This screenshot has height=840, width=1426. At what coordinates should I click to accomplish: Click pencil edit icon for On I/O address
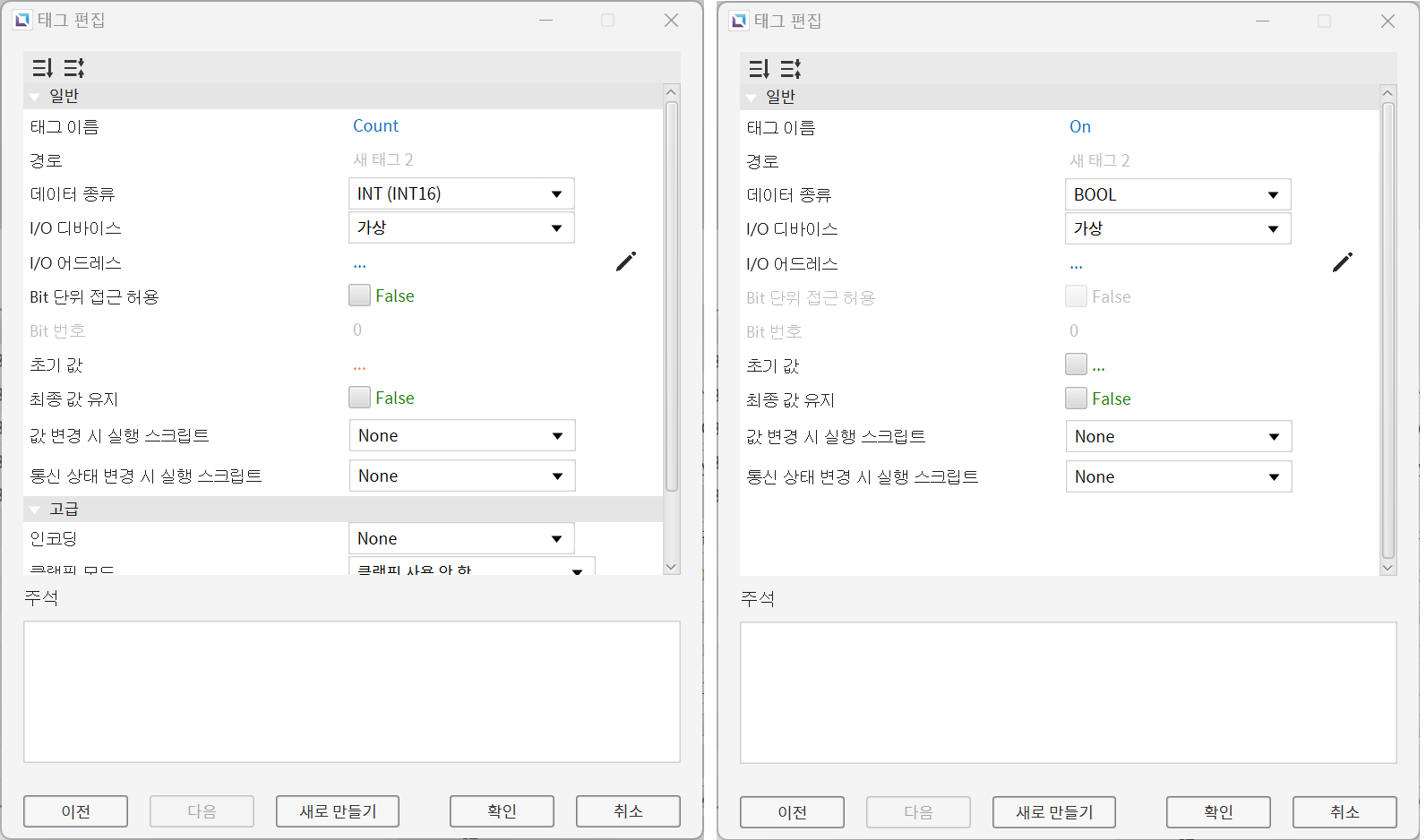tap(1343, 262)
